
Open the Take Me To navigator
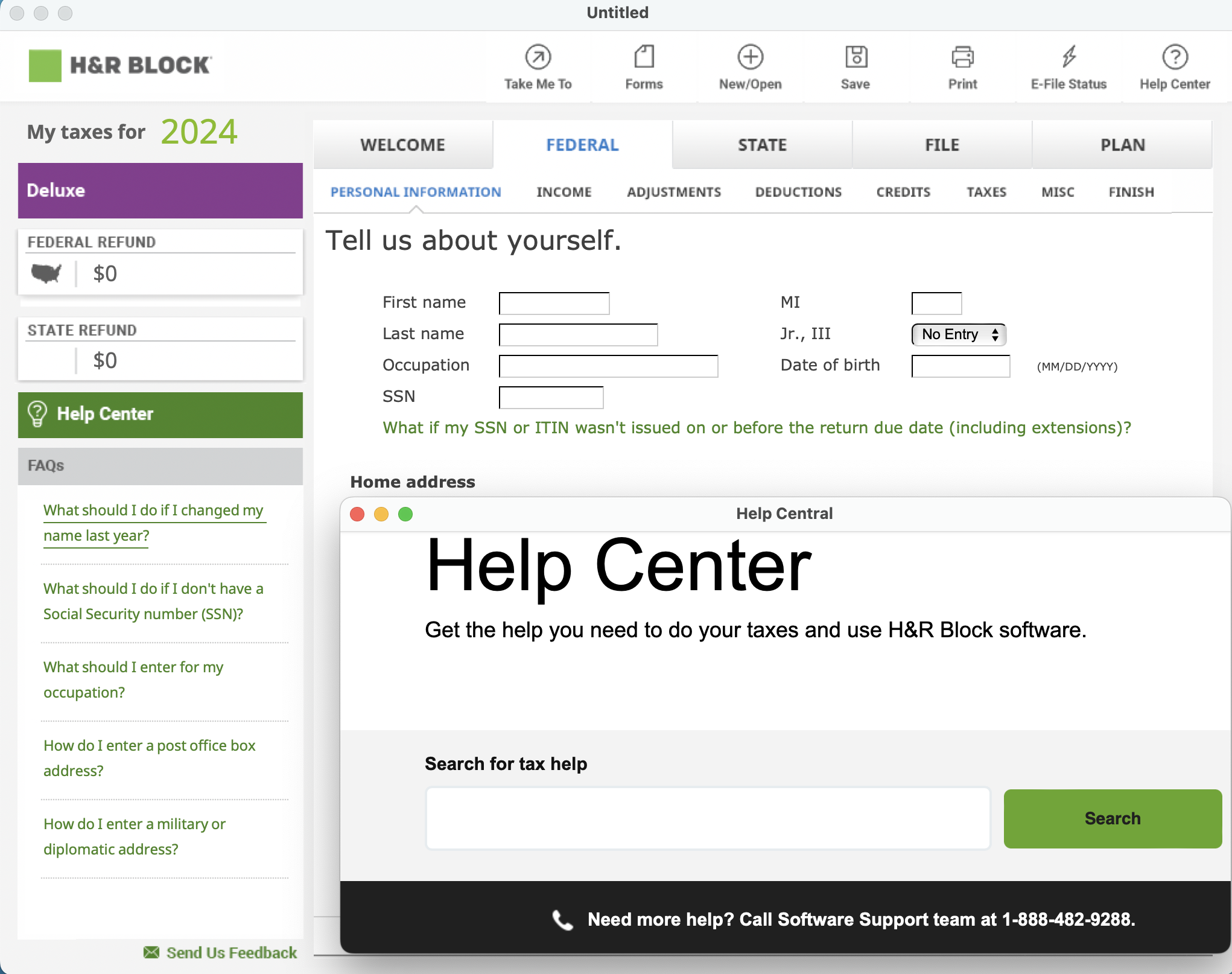(x=538, y=66)
